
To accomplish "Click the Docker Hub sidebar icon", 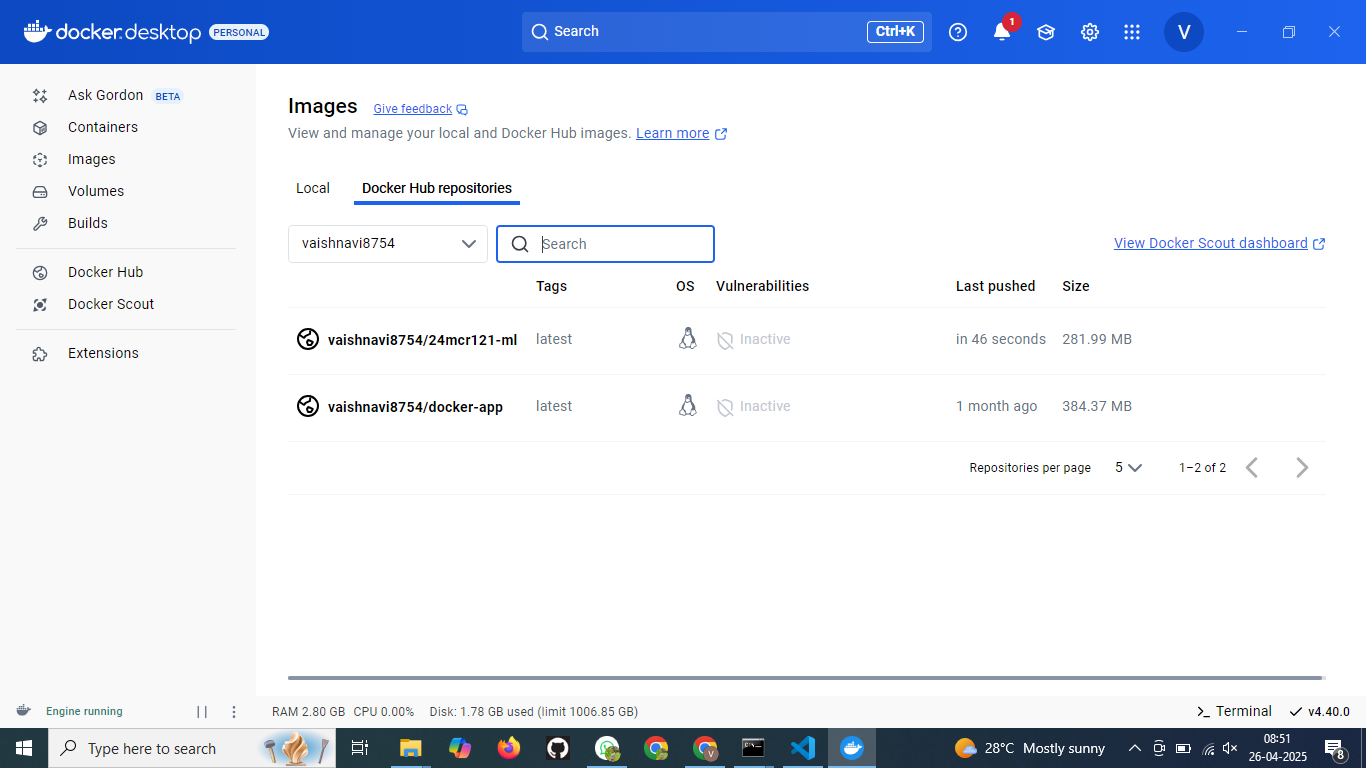I will [x=40, y=273].
